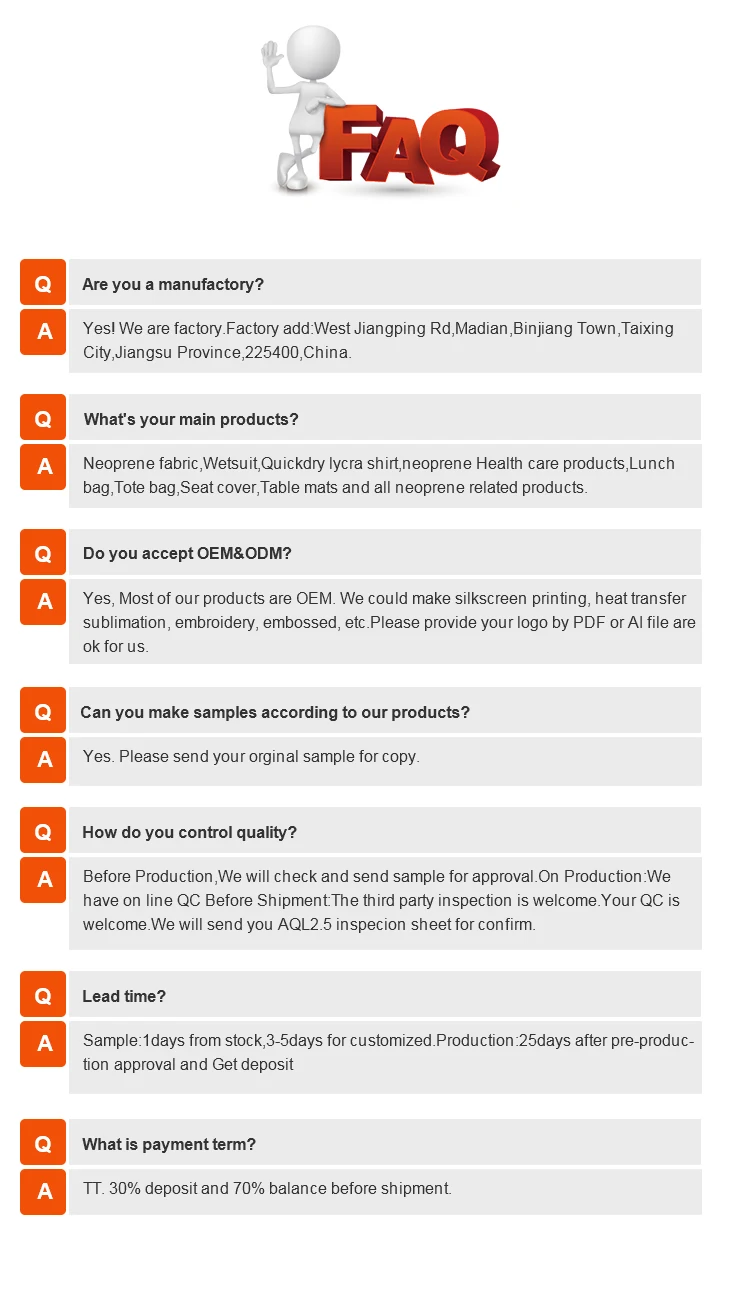
Task: Click the Q icon beside Lead time question
Action: 43,995
